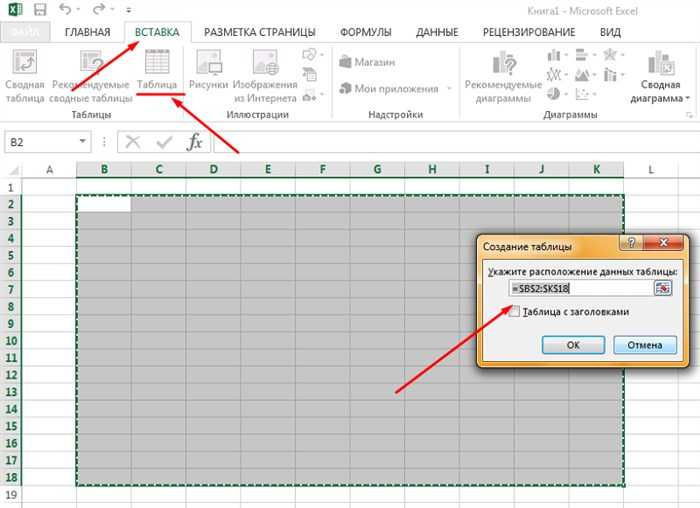Insert a horizontal bar chart
Viewport: 700px width, 508px height.
coord(581,55)
